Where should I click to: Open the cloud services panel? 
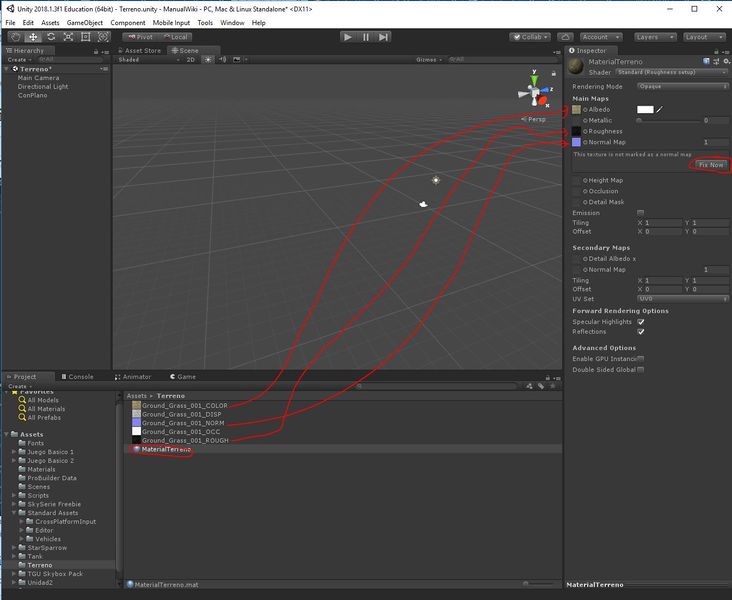point(565,37)
